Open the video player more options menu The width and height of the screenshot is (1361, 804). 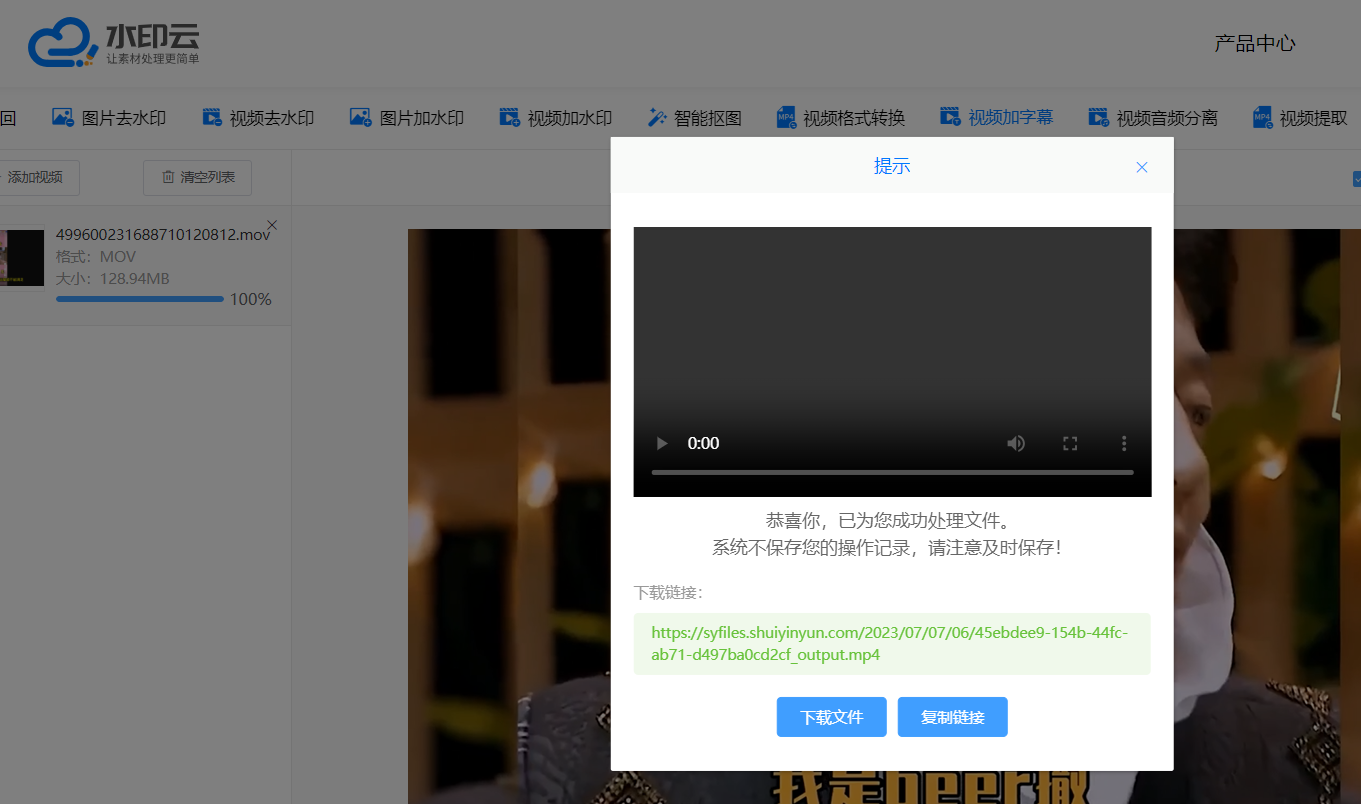[1124, 443]
